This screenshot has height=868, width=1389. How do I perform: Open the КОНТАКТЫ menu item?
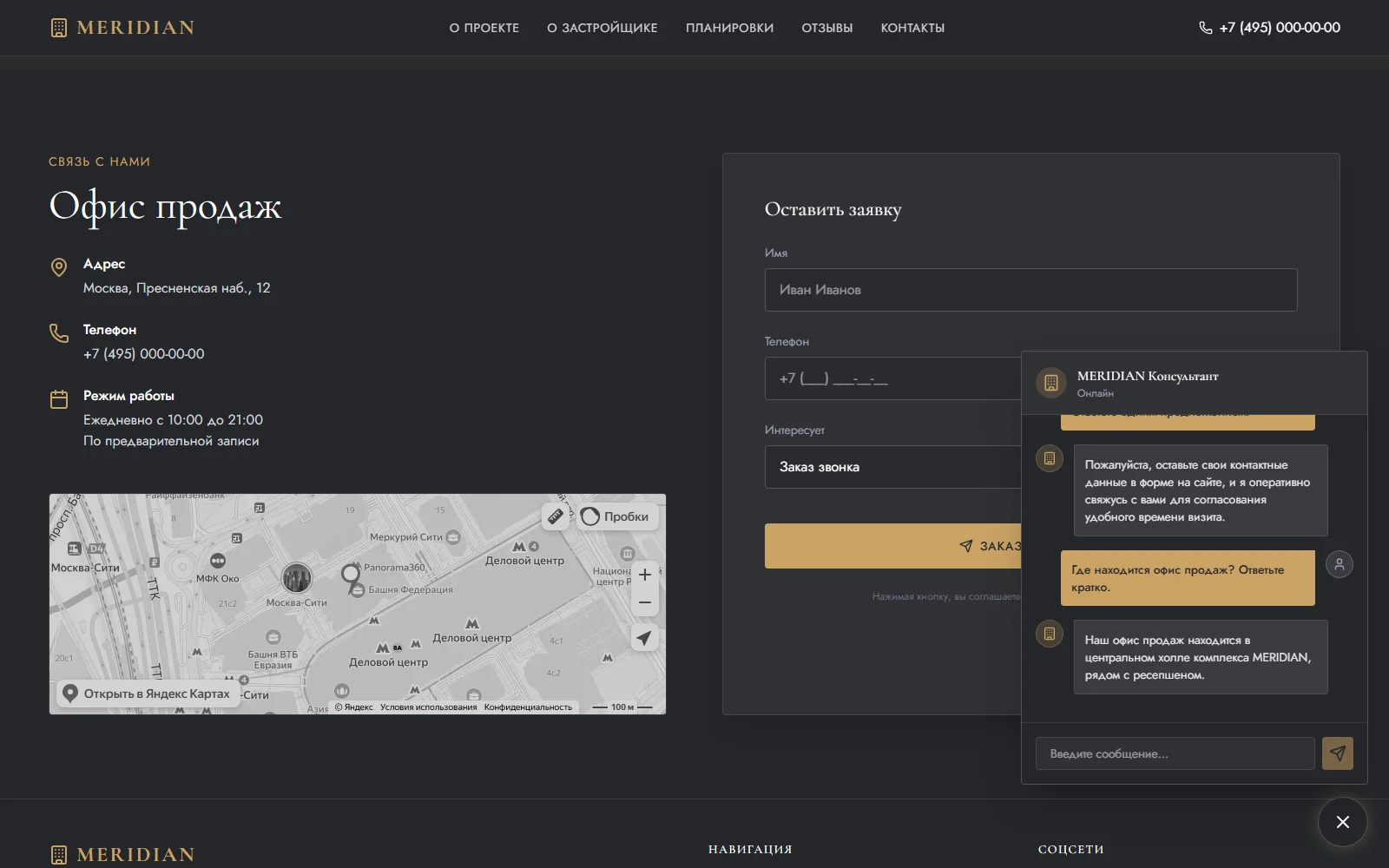[x=912, y=28]
